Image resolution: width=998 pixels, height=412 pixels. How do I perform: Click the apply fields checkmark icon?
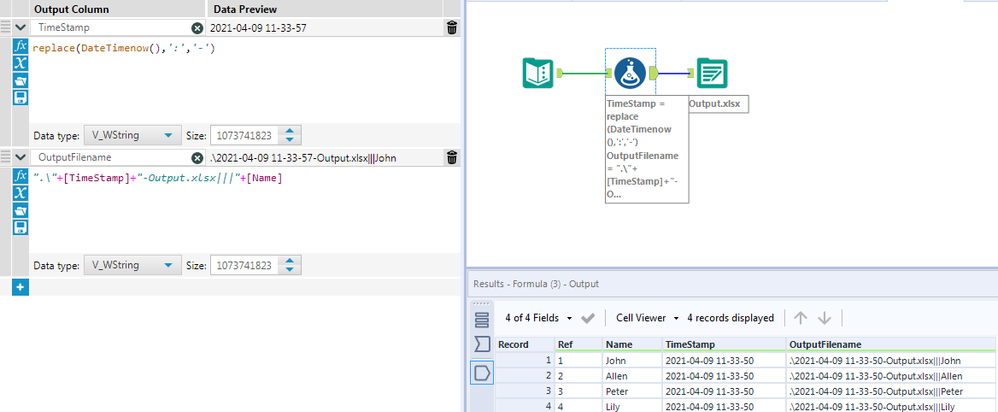pyautogui.click(x=587, y=318)
